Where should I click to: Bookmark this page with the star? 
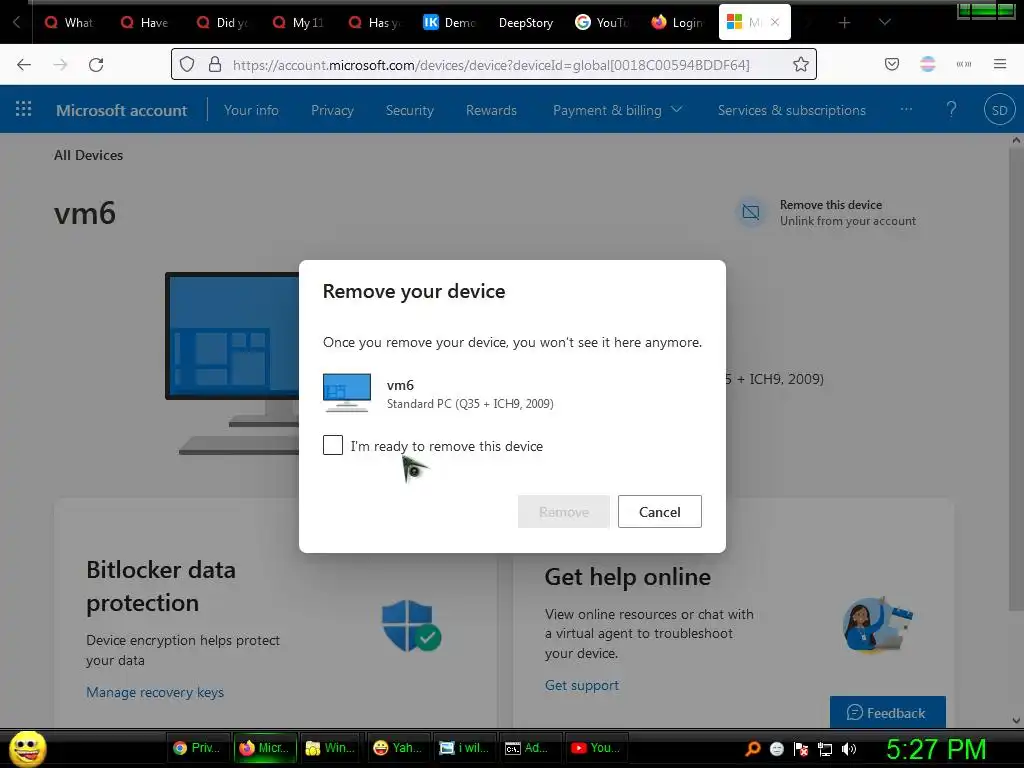(x=801, y=64)
